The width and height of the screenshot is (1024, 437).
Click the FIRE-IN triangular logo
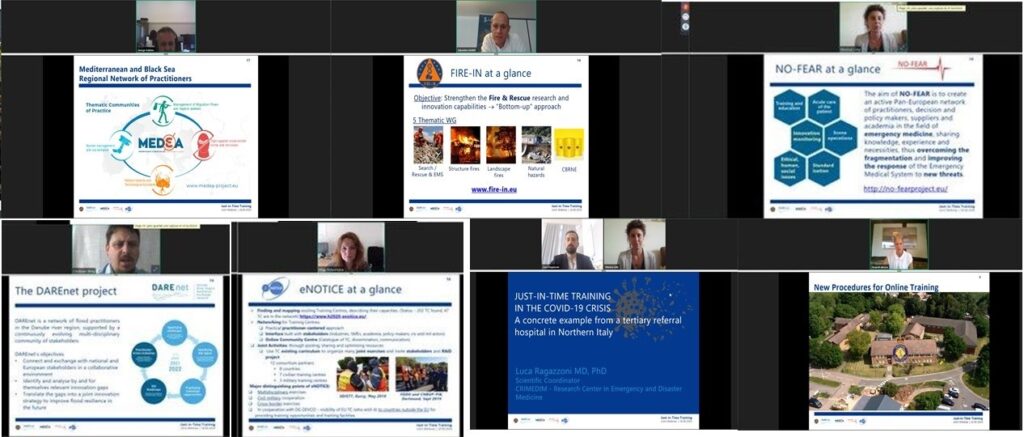click(428, 72)
